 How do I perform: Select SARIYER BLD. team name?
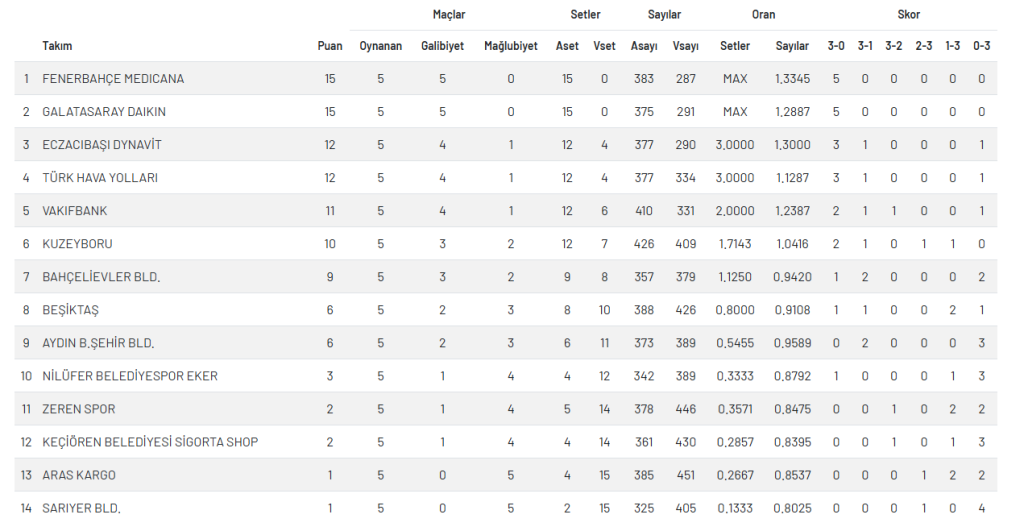coord(82,508)
